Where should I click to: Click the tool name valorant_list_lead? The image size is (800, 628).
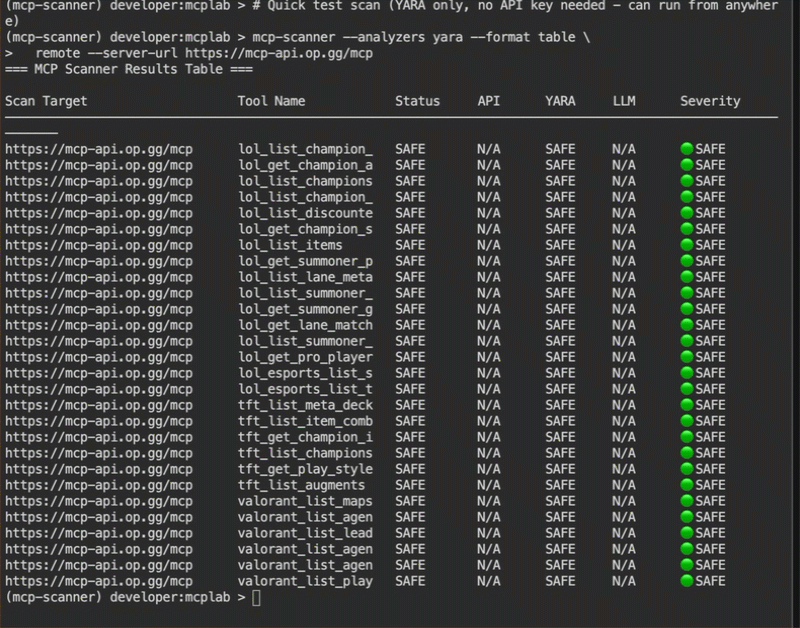tap(305, 533)
